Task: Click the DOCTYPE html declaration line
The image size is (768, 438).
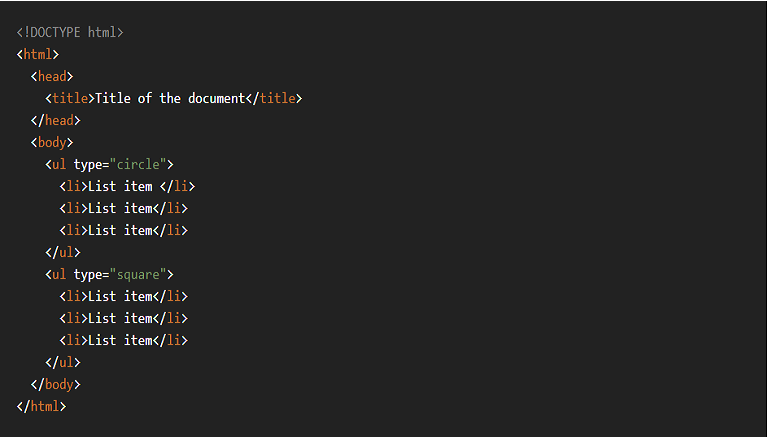Action: pyautogui.click(x=70, y=32)
